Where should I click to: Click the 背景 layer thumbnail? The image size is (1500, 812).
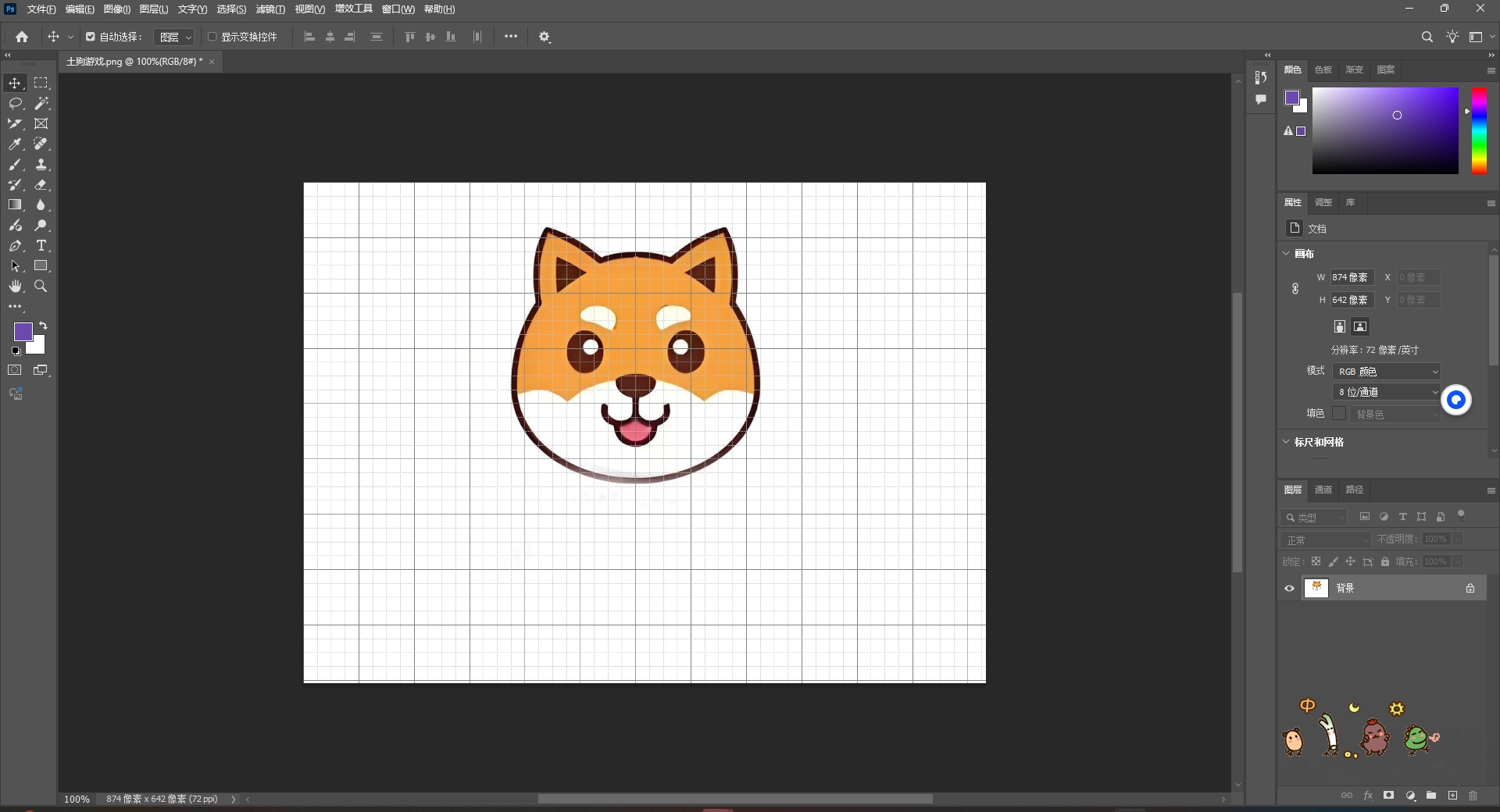tap(1316, 588)
